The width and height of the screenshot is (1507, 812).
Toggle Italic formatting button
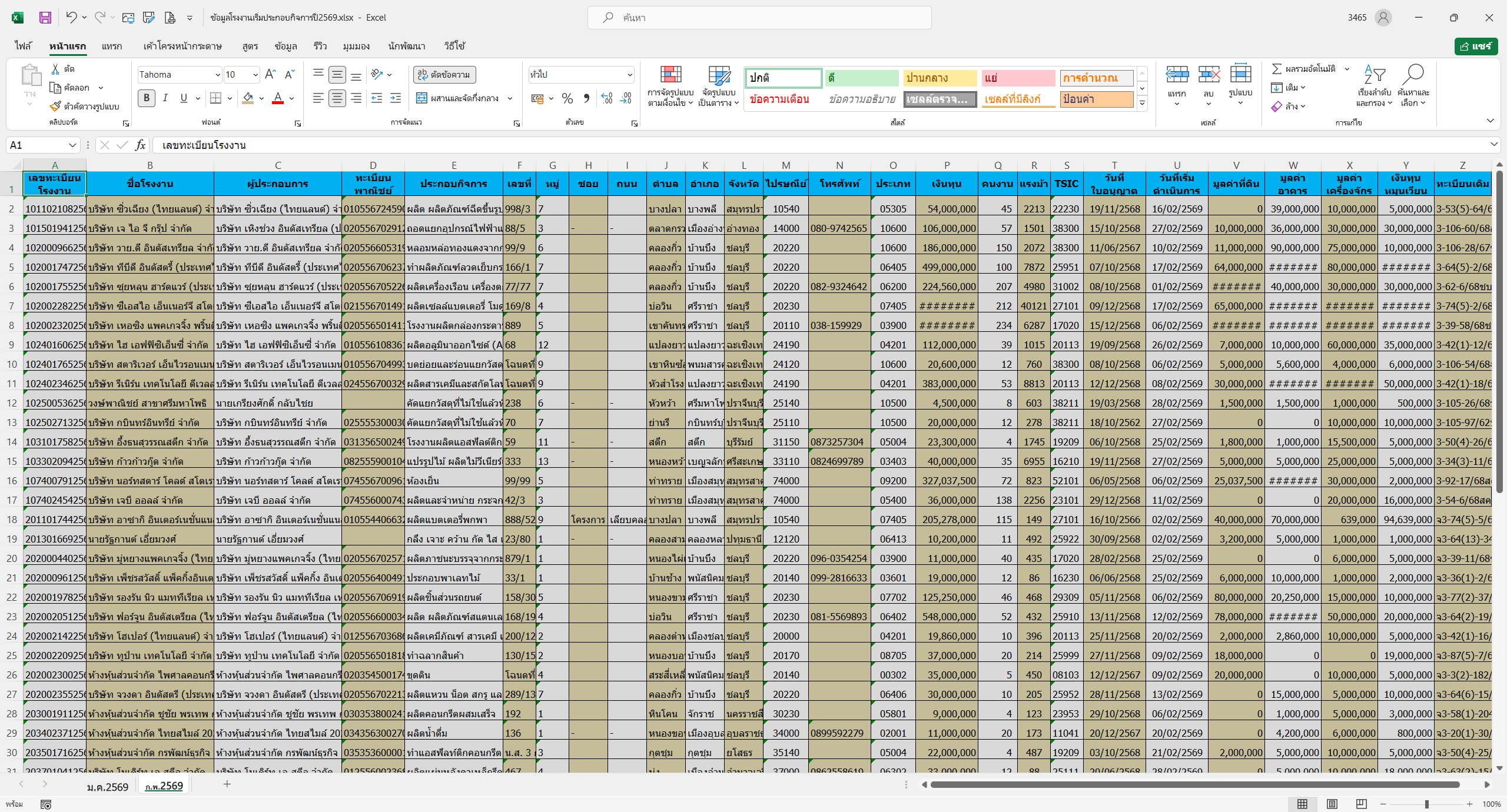click(x=165, y=98)
